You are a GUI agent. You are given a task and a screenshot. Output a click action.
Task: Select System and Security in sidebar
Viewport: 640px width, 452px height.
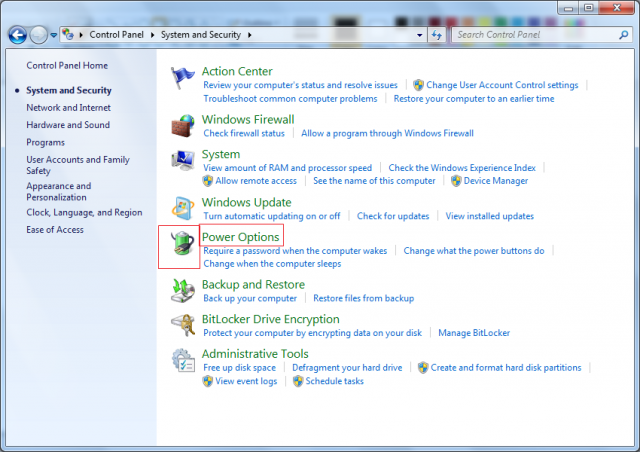click(x=69, y=90)
